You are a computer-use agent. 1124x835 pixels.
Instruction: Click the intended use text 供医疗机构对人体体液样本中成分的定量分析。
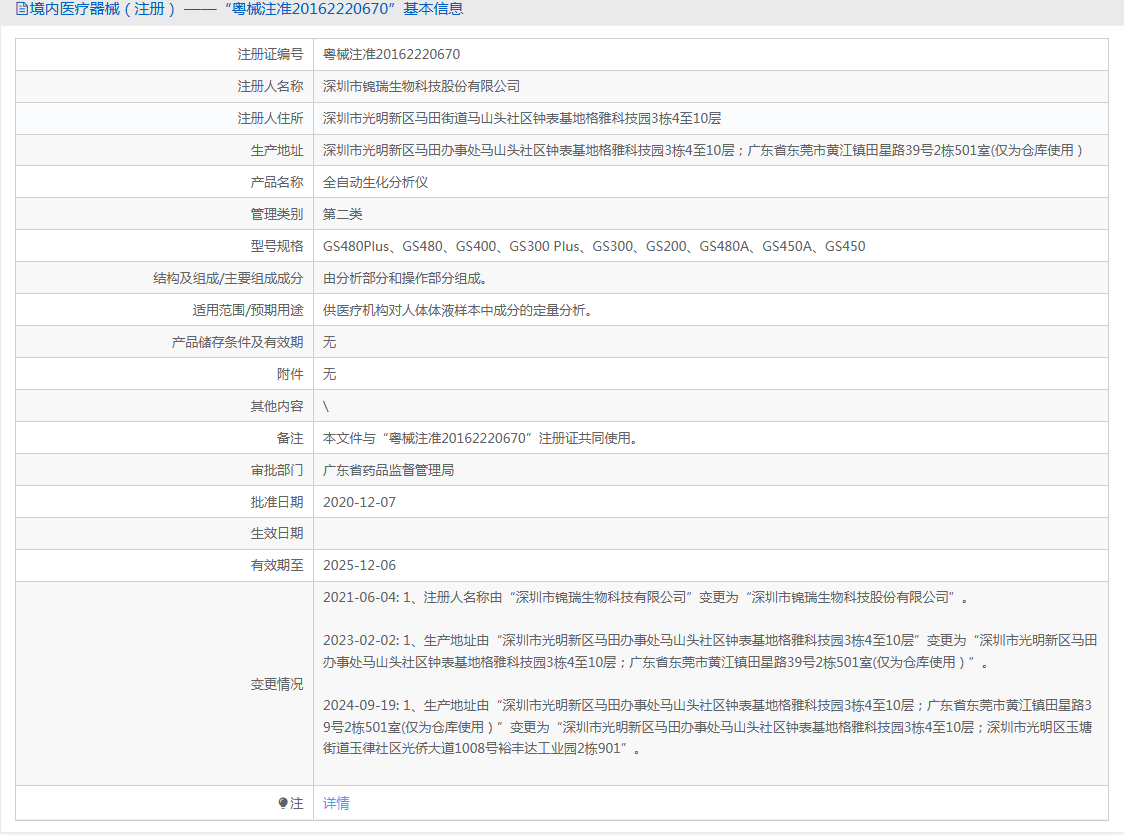(457, 310)
